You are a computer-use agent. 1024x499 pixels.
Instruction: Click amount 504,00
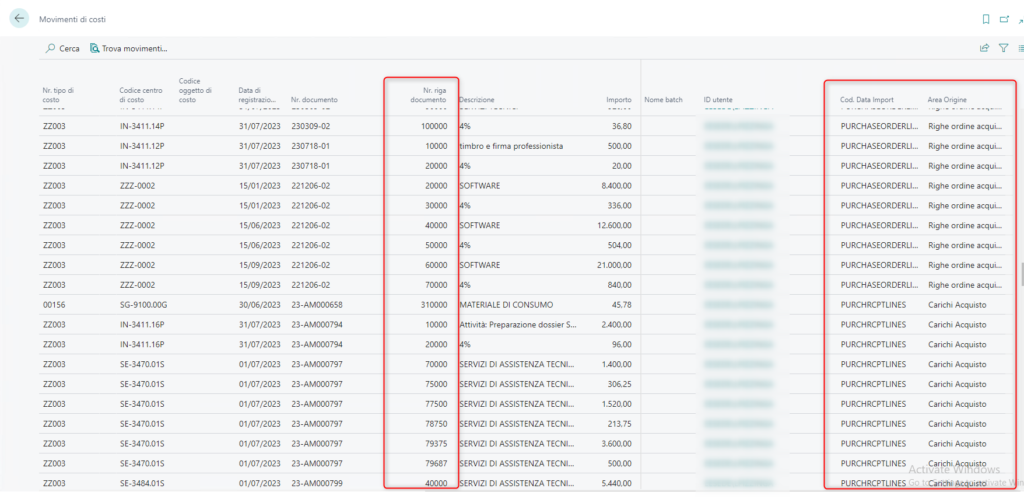[620, 245]
